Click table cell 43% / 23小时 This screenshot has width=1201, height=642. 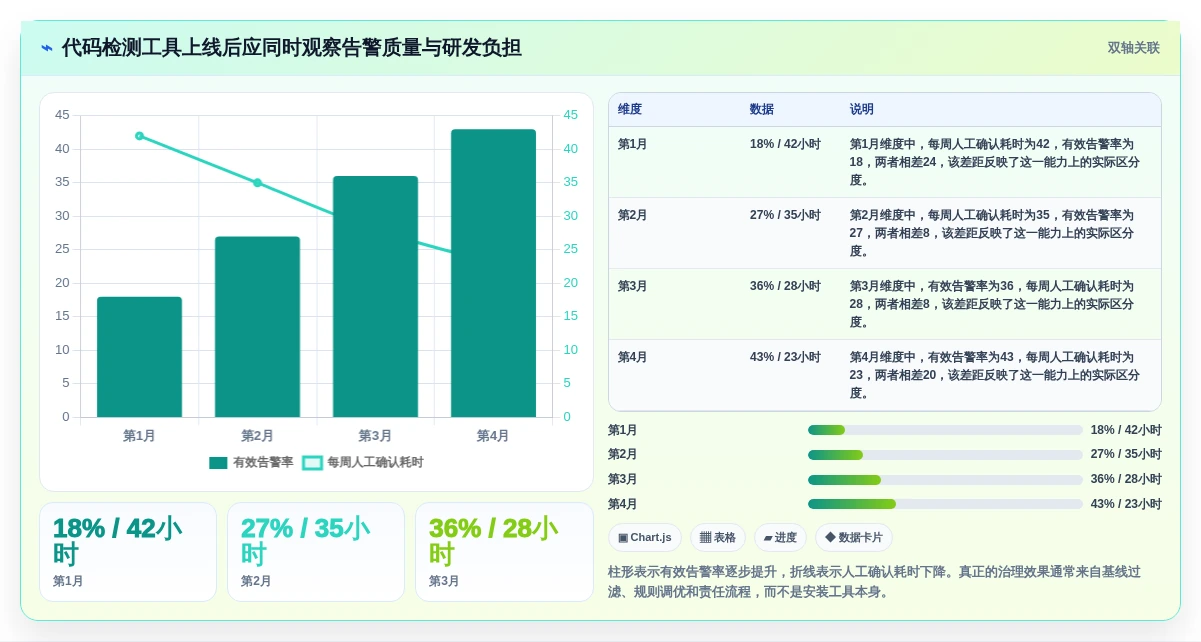[x=785, y=357]
